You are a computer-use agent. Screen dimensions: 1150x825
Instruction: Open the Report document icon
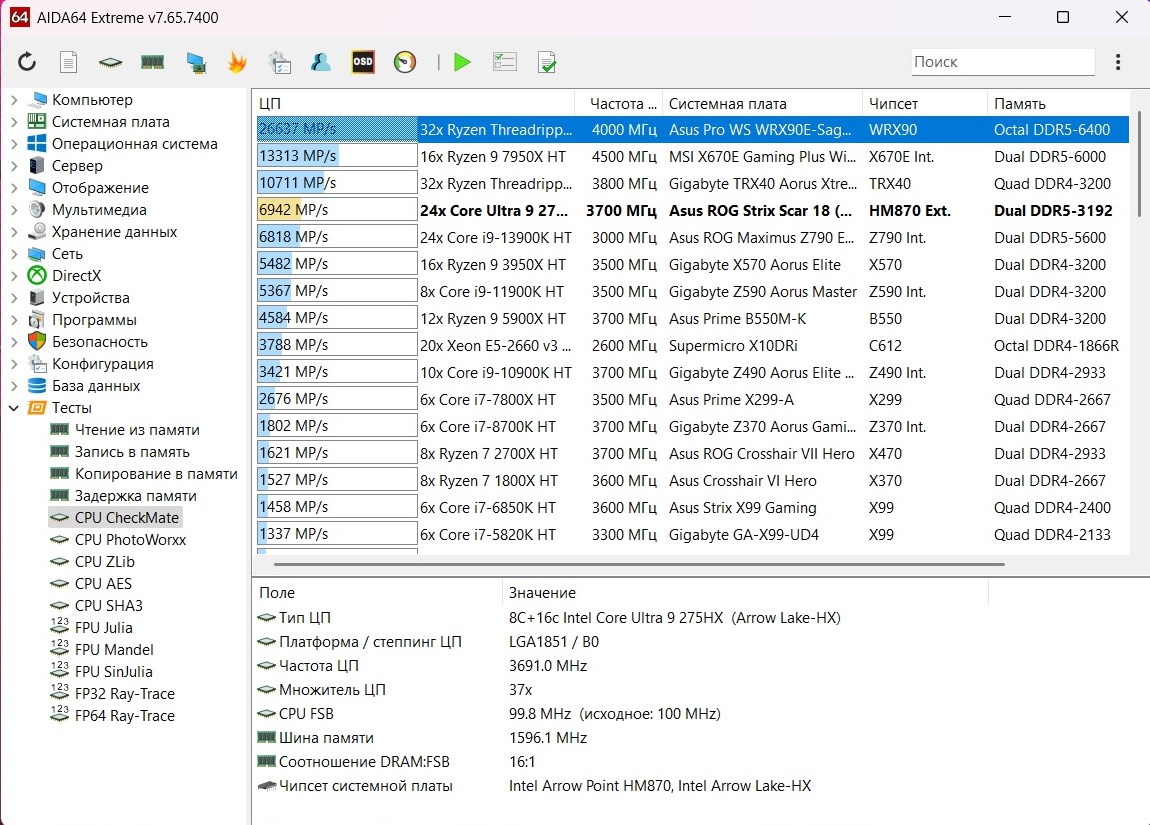[x=68, y=62]
